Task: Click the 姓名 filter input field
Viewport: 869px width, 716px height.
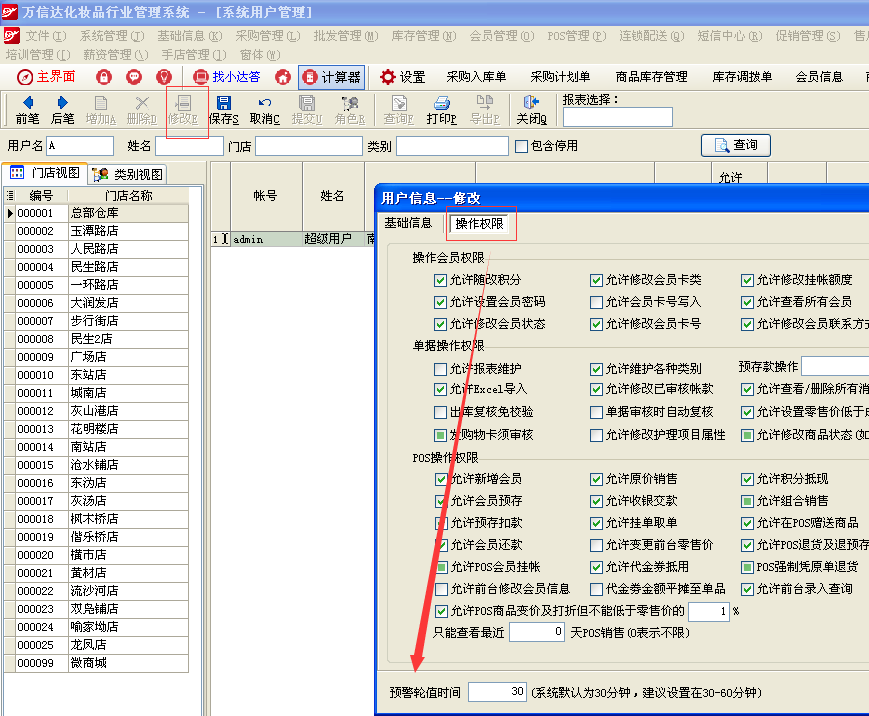Action: (x=189, y=146)
